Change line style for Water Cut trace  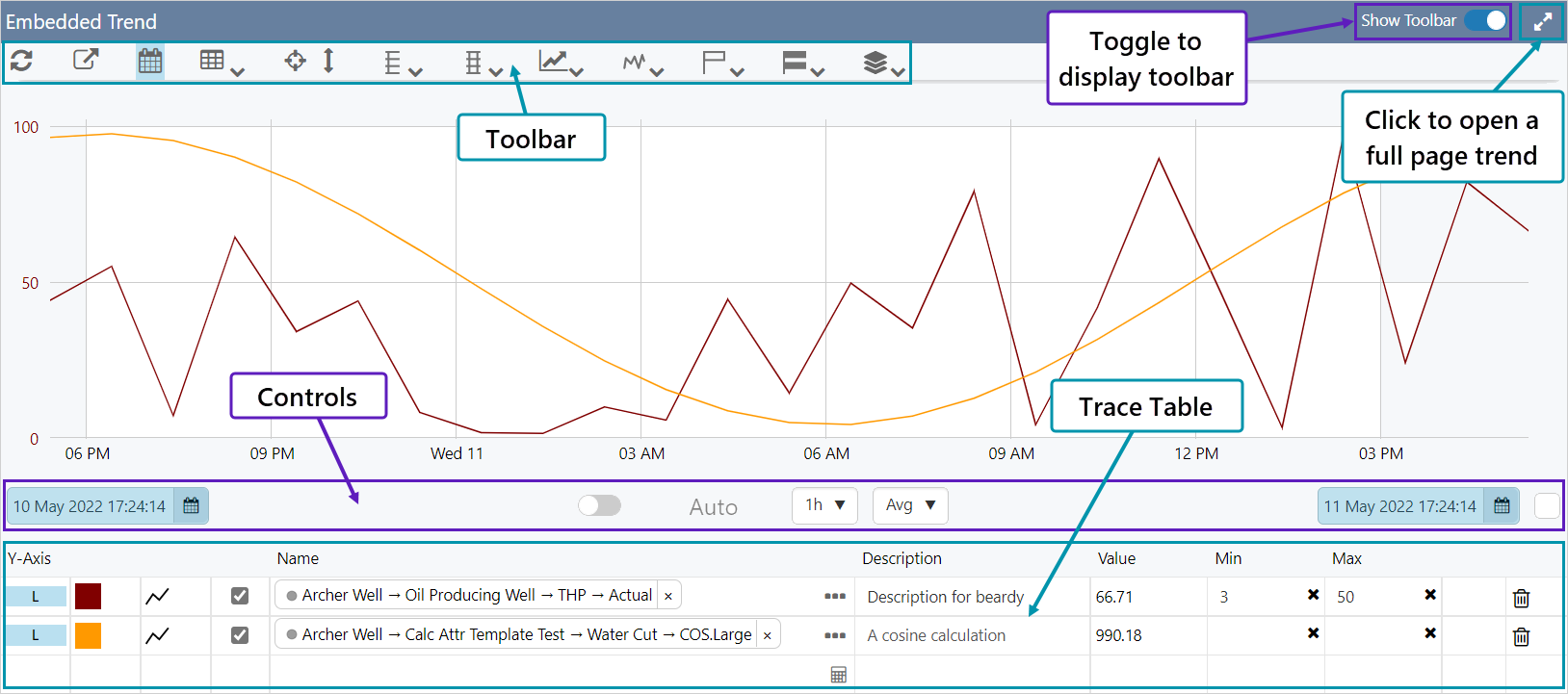[157, 635]
